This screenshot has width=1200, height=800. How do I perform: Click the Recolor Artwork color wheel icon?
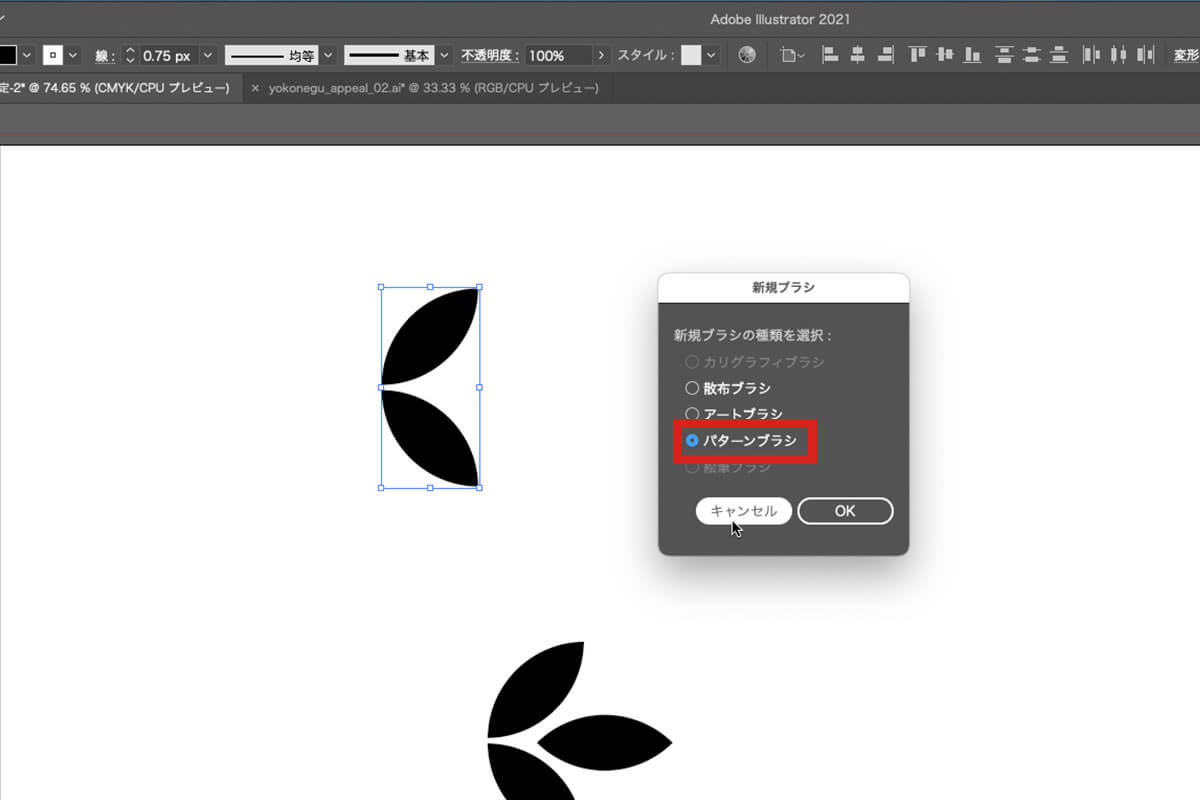click(746, 56)
